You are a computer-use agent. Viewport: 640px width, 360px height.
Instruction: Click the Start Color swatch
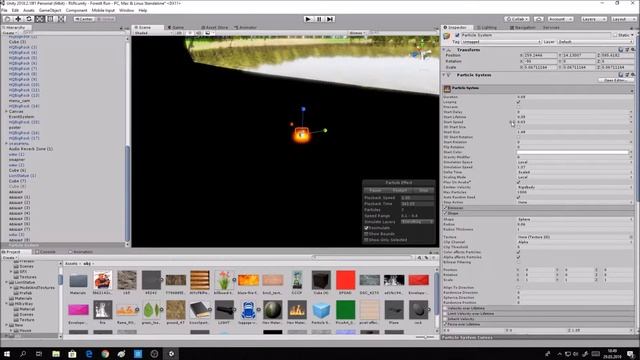[x=573, y=152]
